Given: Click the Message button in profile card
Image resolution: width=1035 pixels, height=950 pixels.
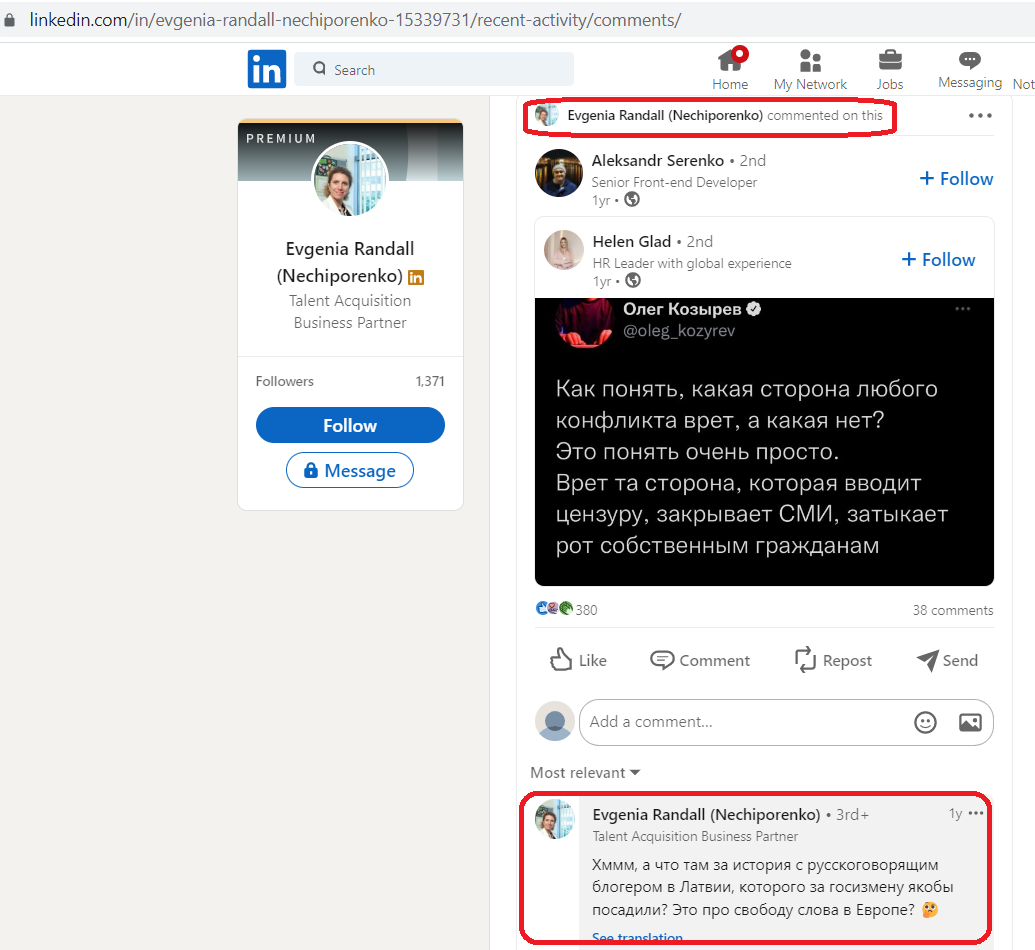Looking at the screenshot, I should [x=350, y=471].
